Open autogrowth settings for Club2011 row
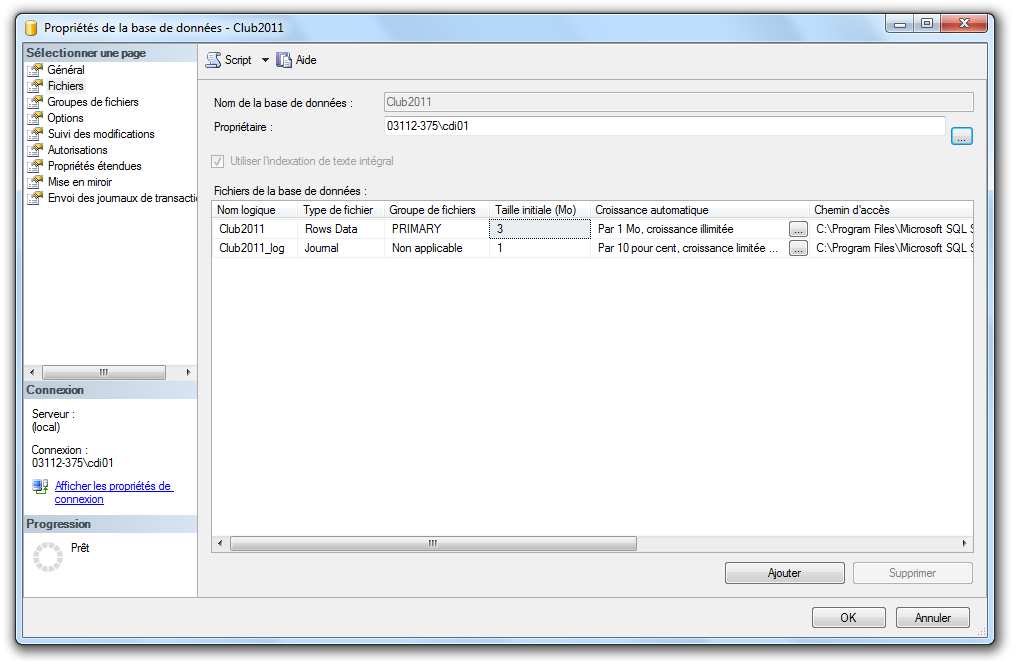 797,229
